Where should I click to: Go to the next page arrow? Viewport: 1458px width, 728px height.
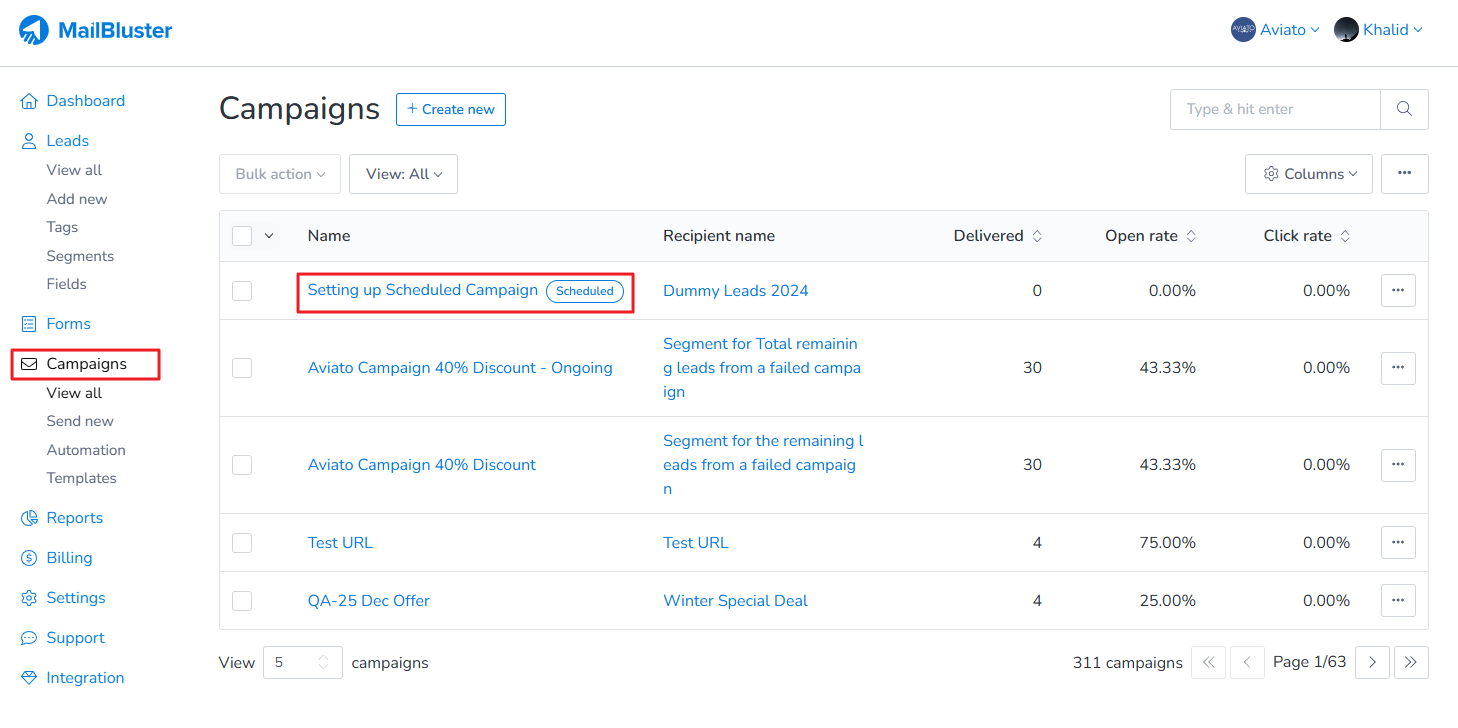(1372, 662)
